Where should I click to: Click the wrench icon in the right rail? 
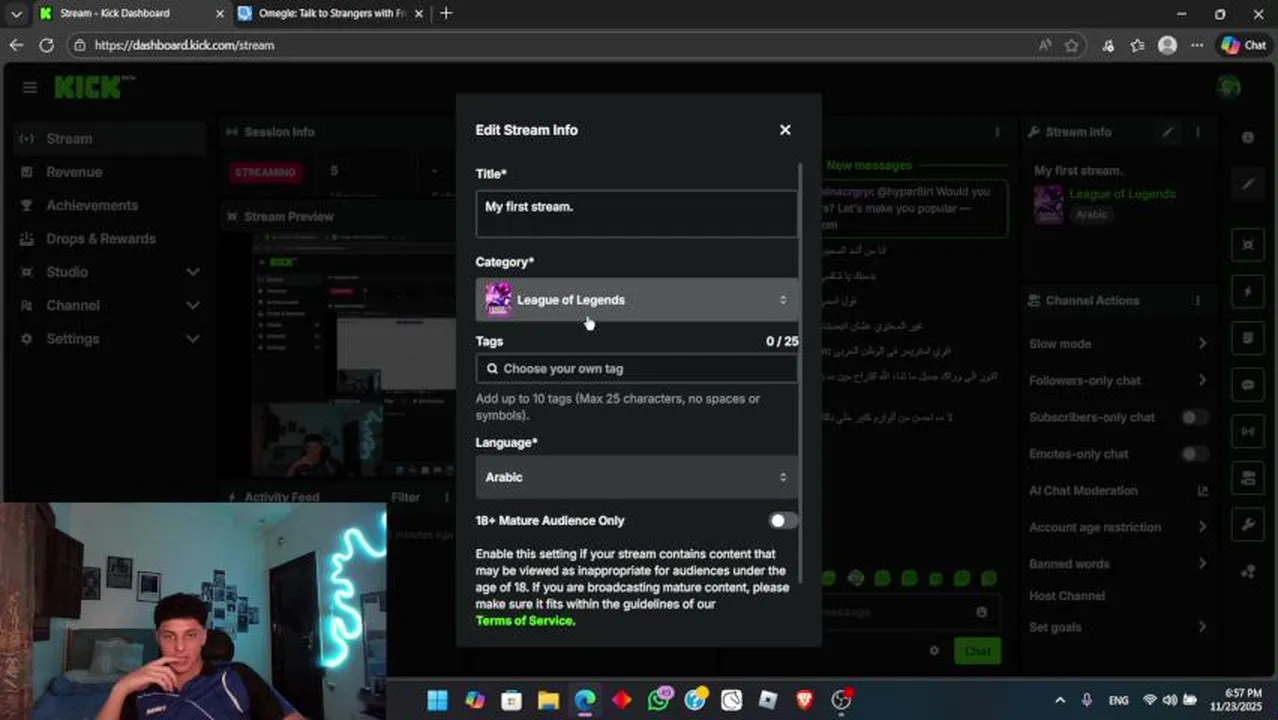pyautogui.click(x=1248, y=524)
